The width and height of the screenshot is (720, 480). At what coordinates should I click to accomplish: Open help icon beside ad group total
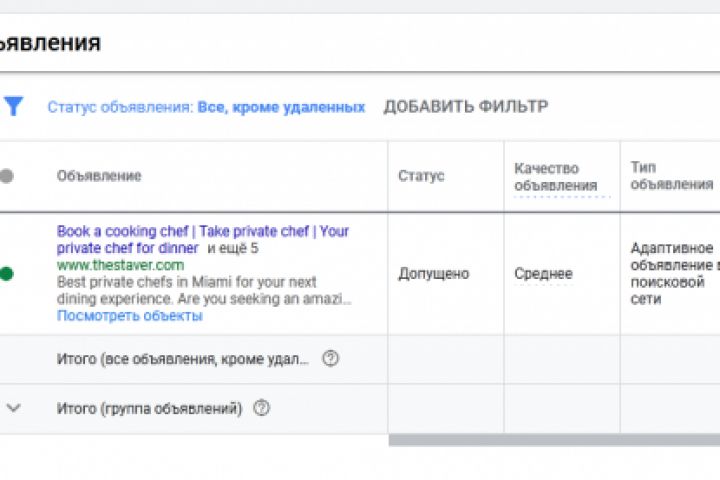pos(262,408)
